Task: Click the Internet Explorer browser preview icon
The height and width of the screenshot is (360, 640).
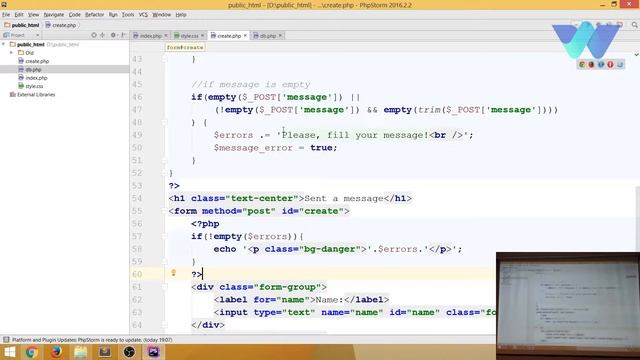Action: pos(620,64)
